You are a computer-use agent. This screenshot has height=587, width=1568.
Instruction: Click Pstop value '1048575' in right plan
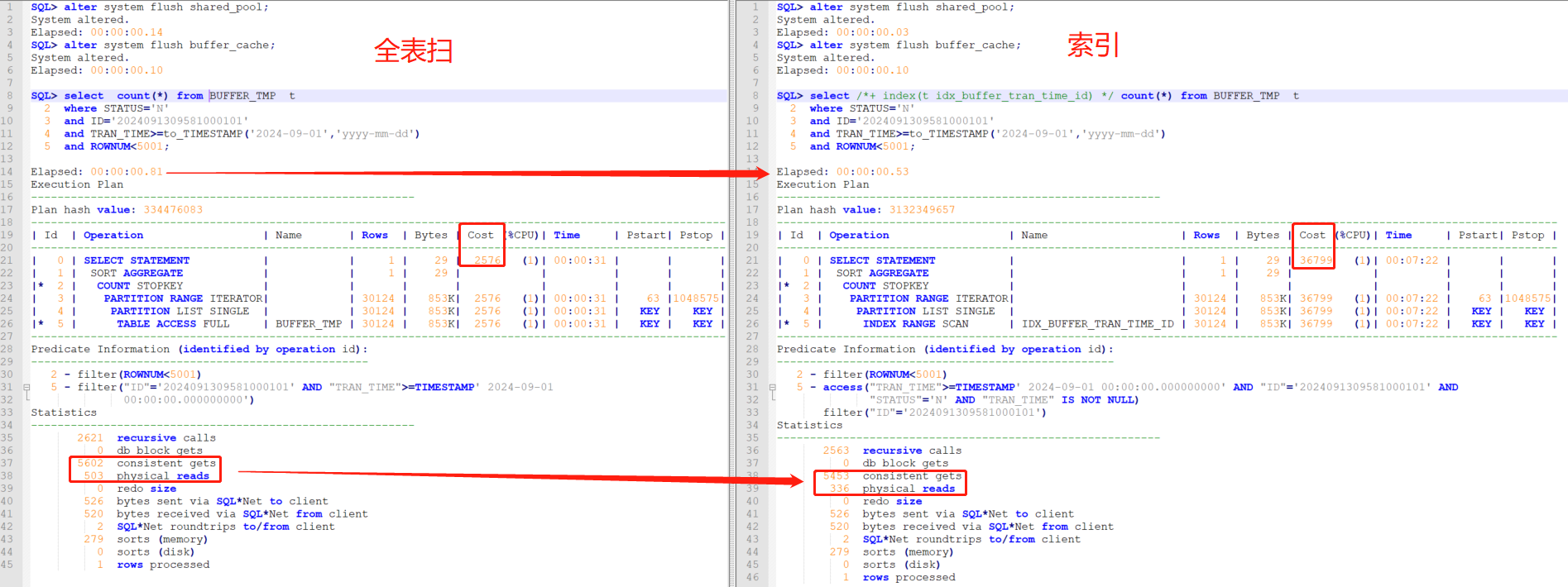[1528, 298]
